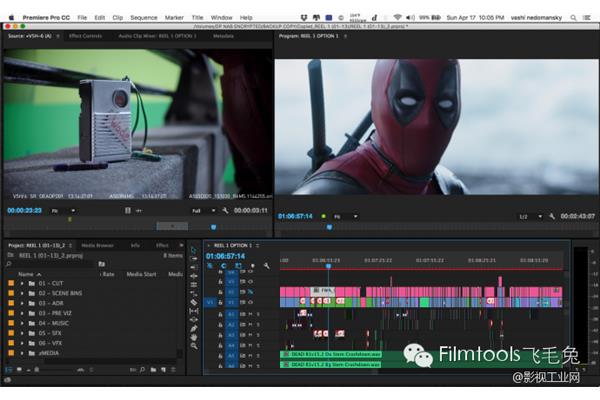The image size is (600, 400).
Task: Click Source monitor playhead marker
Action: [214, 227]
